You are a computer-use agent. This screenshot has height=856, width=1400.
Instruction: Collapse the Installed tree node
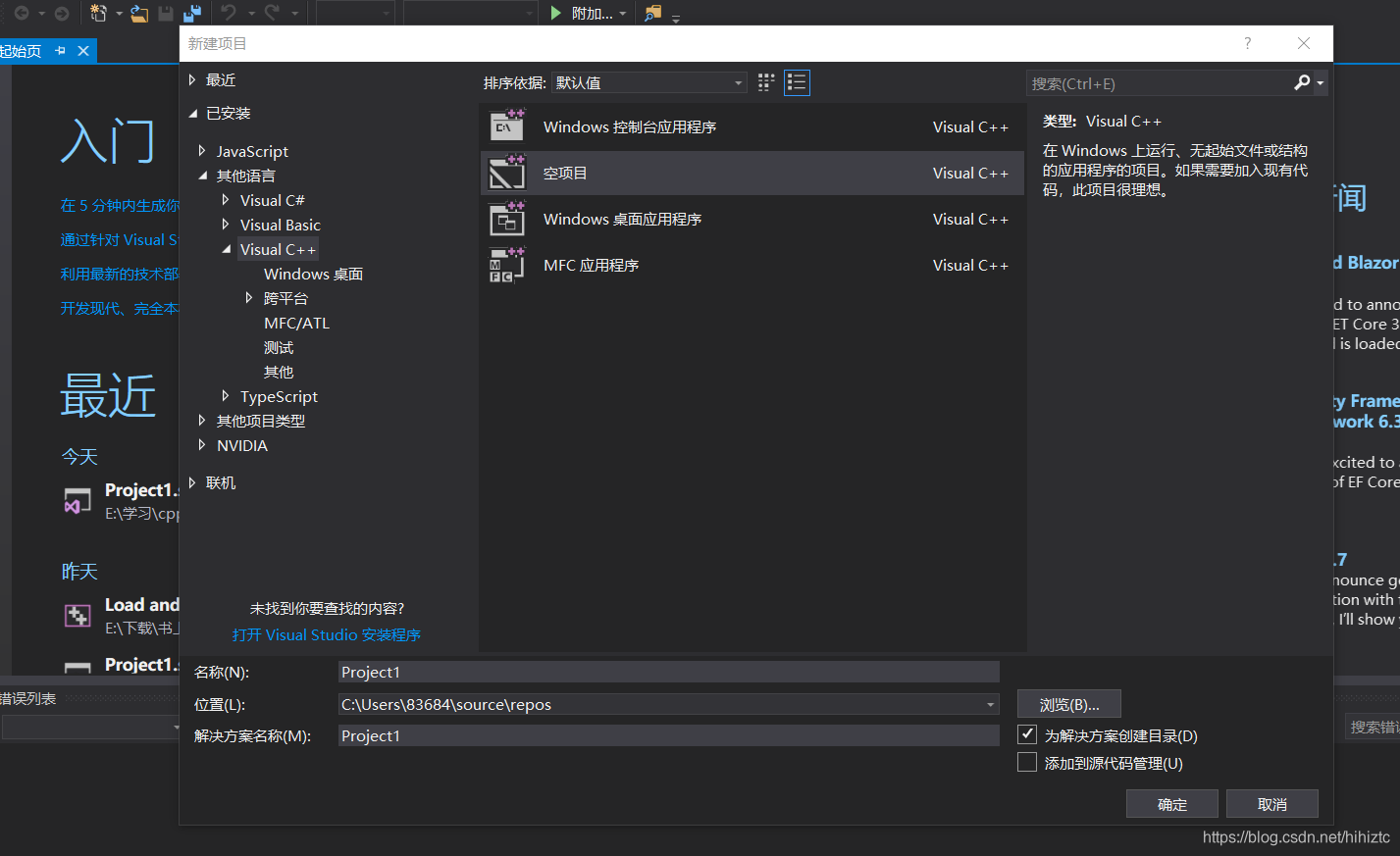(x=192, y=114)
